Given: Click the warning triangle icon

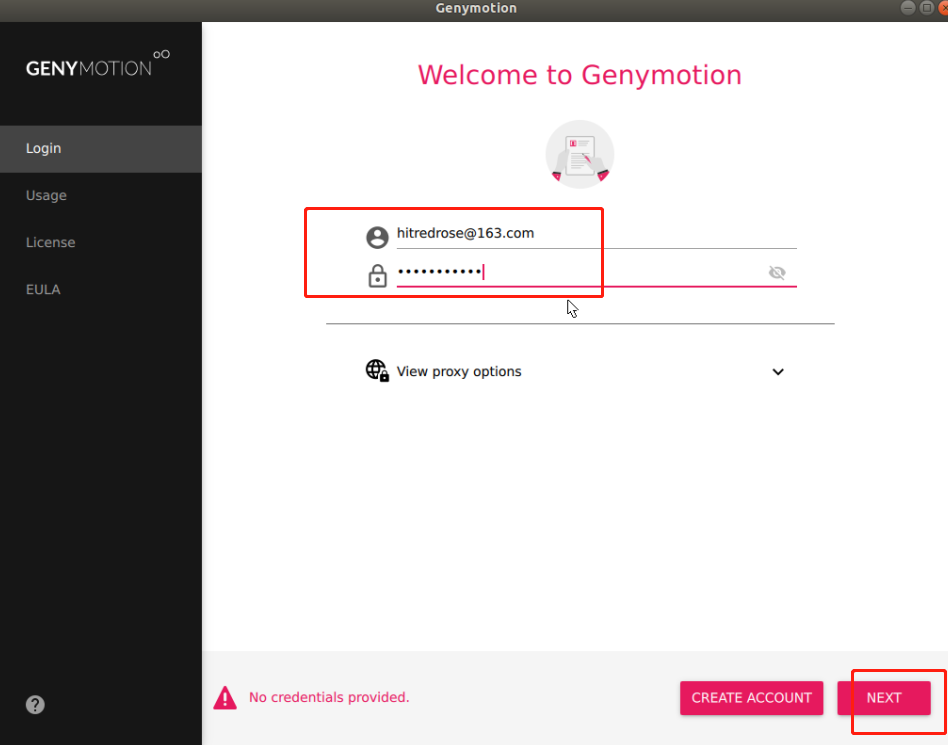Looking at the screenshot, I should [225, 698].
